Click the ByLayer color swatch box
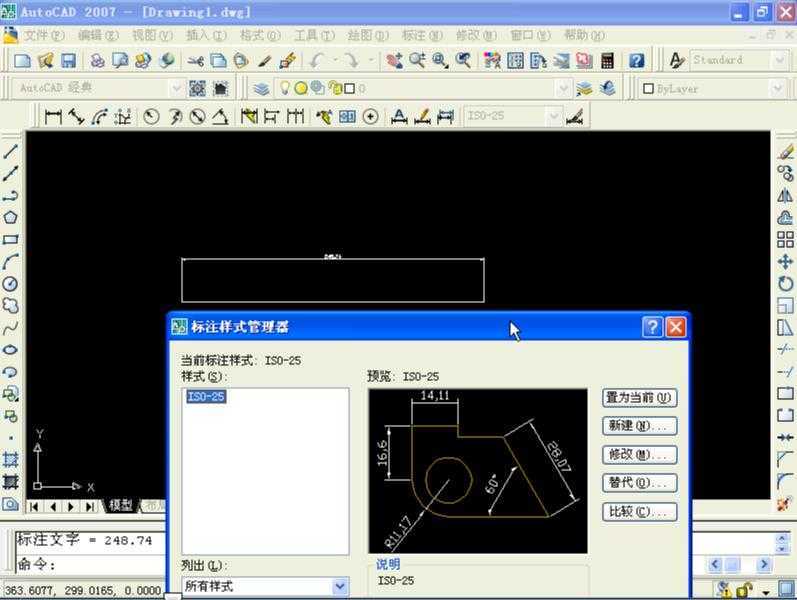 [x=648, y=88]
